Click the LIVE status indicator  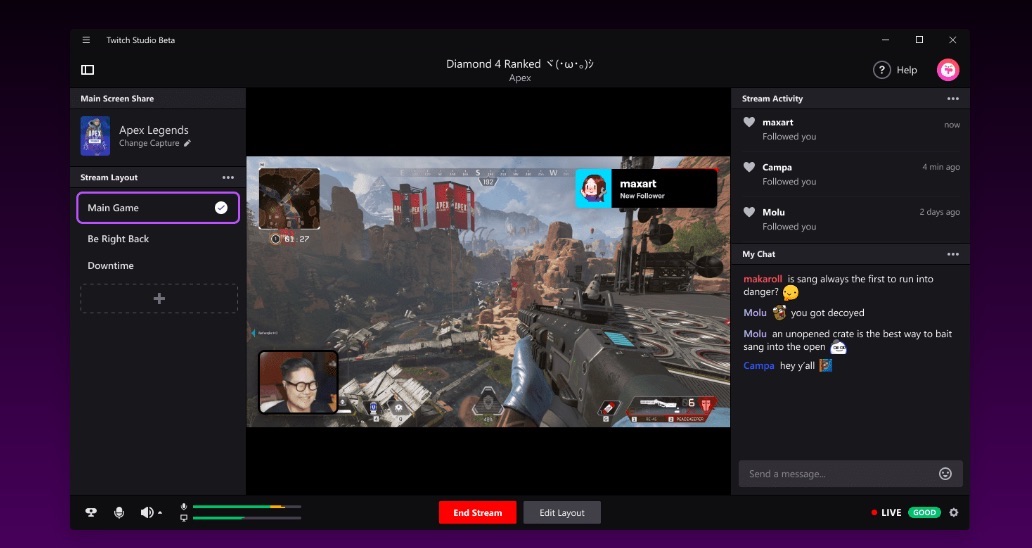click(x=886, y=512)
